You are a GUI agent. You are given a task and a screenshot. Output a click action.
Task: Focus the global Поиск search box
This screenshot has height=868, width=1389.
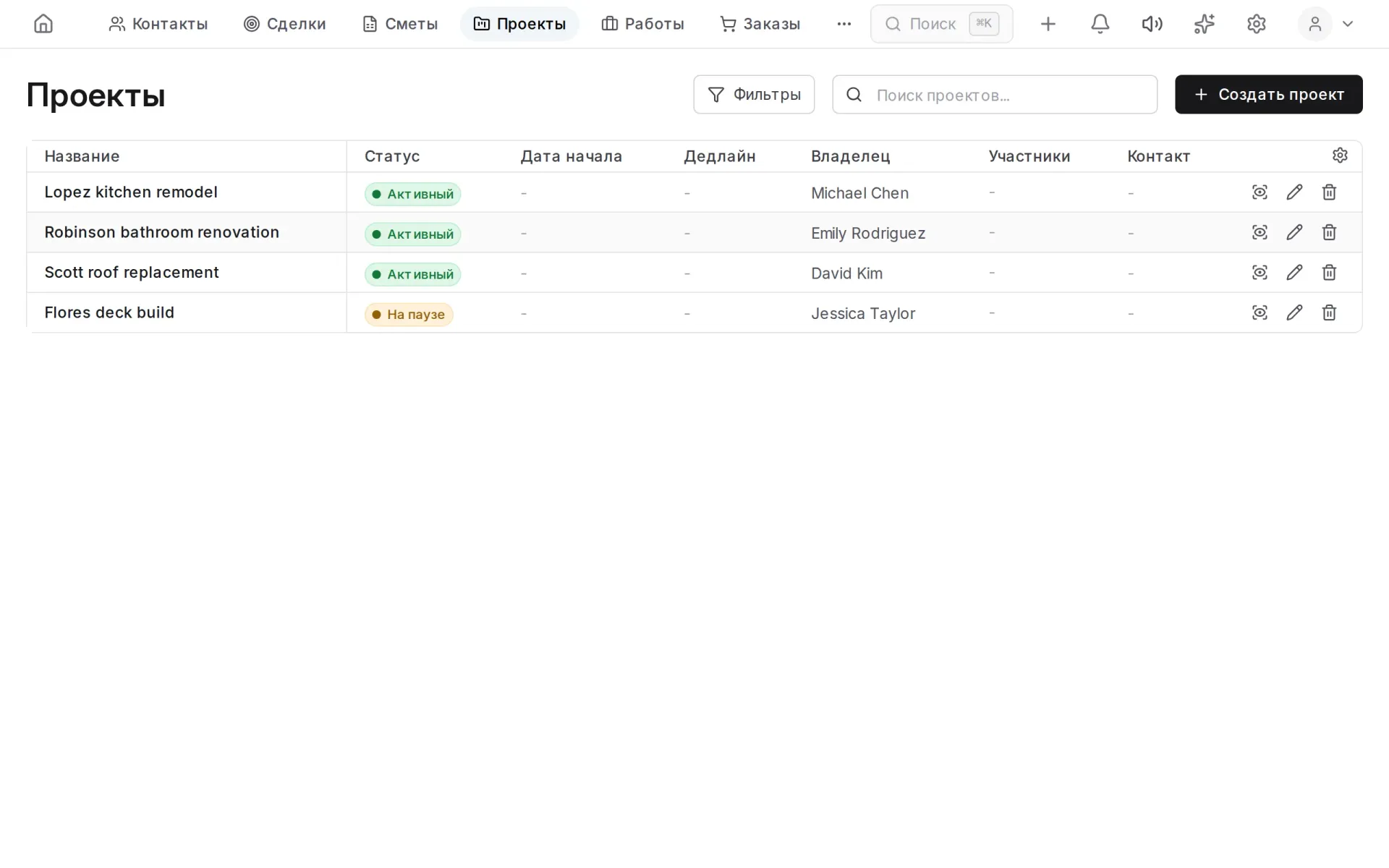[x=941, y=24]
